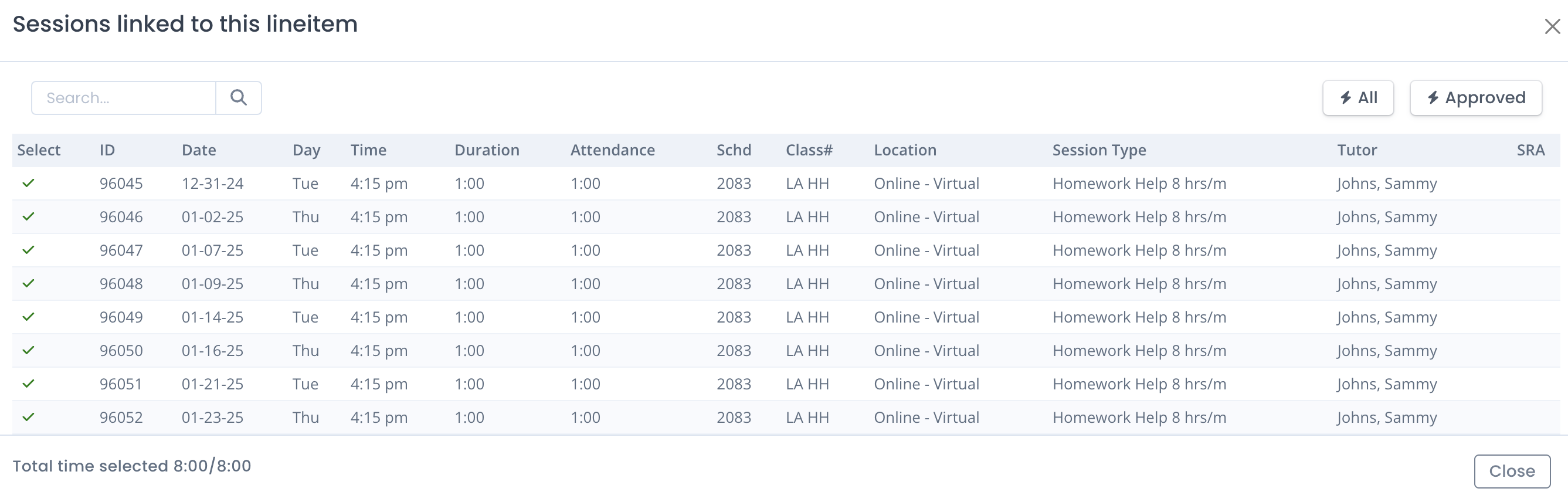Click the date 01-23-25

212,418
